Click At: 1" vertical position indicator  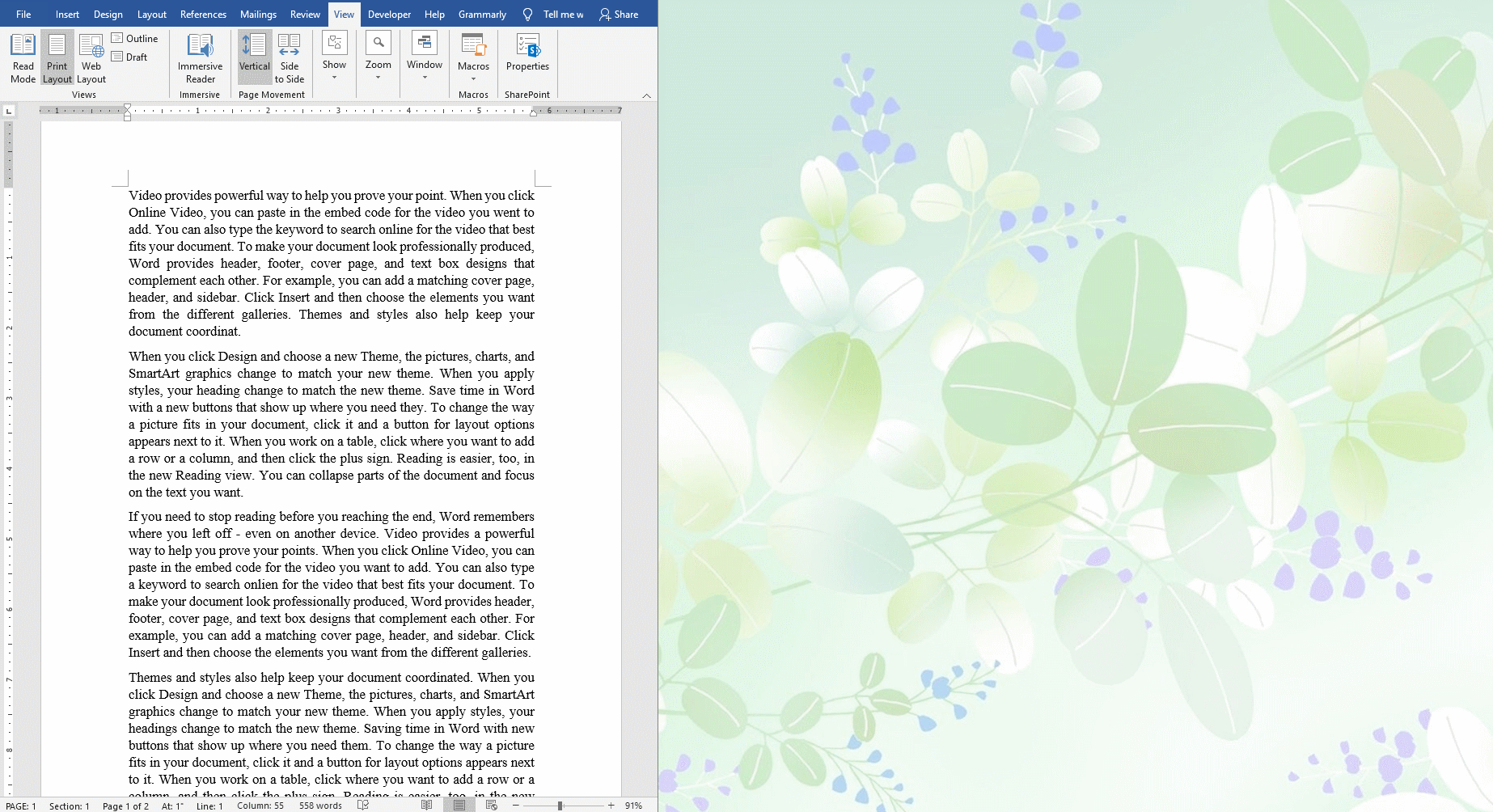172,806
